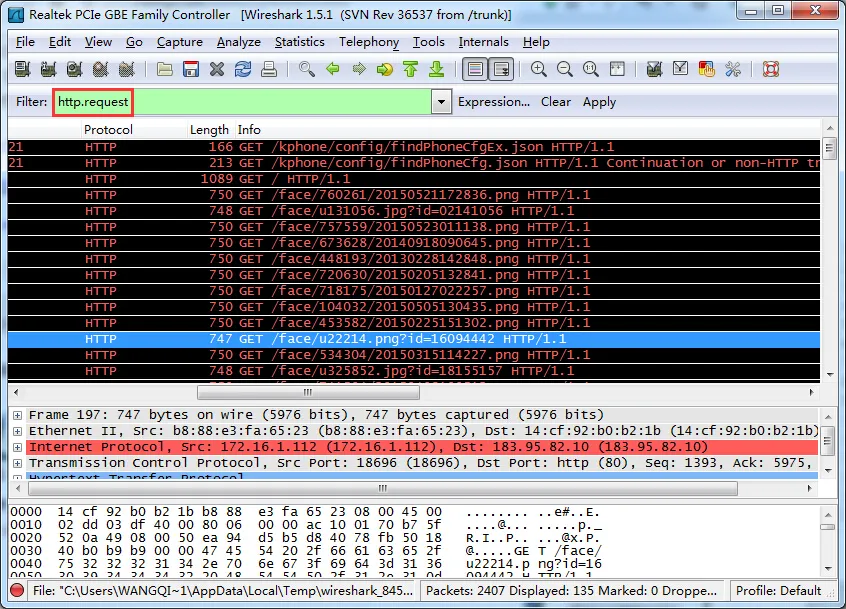
Task: Open preferences wrench icon
Action: (x=733, y=69)
